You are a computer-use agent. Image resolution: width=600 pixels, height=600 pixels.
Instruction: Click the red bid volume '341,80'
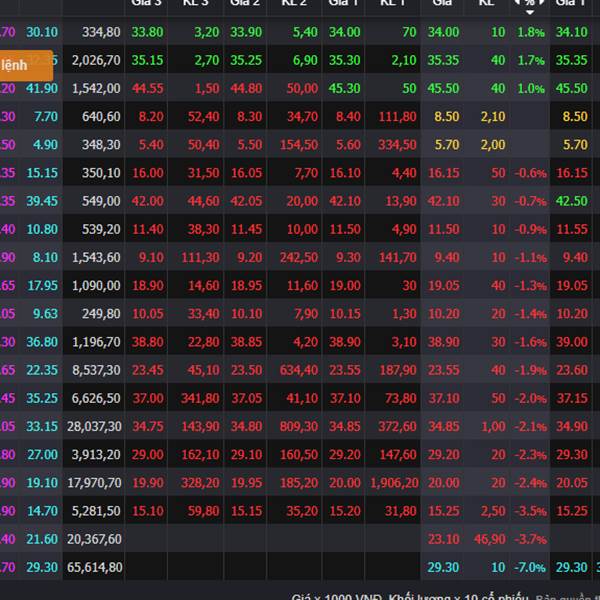pyautogui.click(x=200, y=398)
